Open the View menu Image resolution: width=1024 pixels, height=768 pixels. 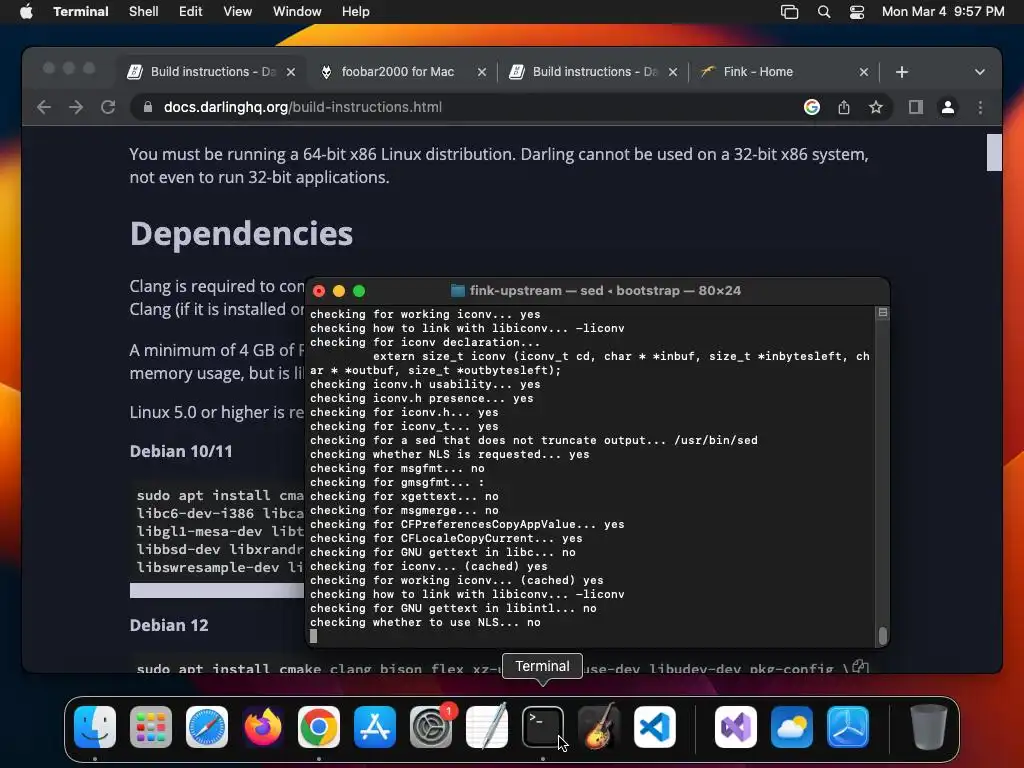point(238,12)
